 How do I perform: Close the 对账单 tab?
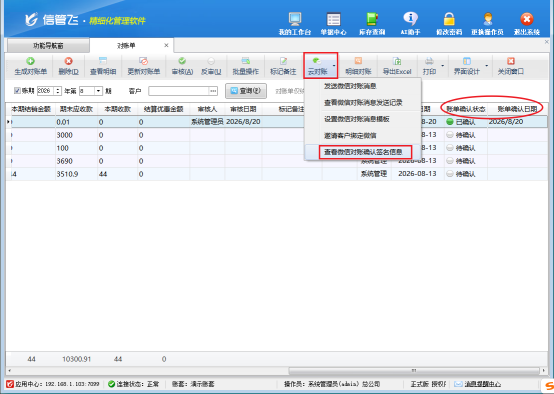pyautogui.click(x=166, y=45)
